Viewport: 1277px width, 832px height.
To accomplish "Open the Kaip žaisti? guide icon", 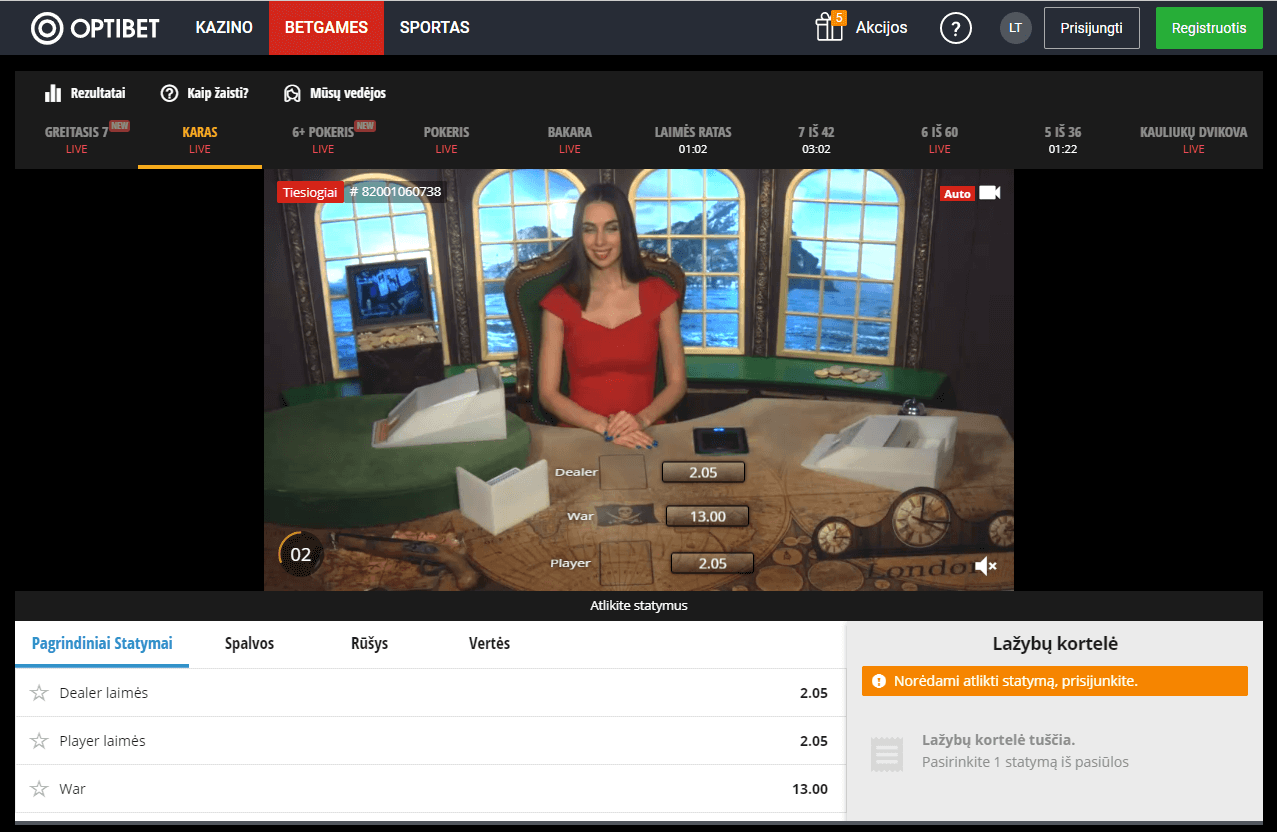I will [x=167, y=92].
